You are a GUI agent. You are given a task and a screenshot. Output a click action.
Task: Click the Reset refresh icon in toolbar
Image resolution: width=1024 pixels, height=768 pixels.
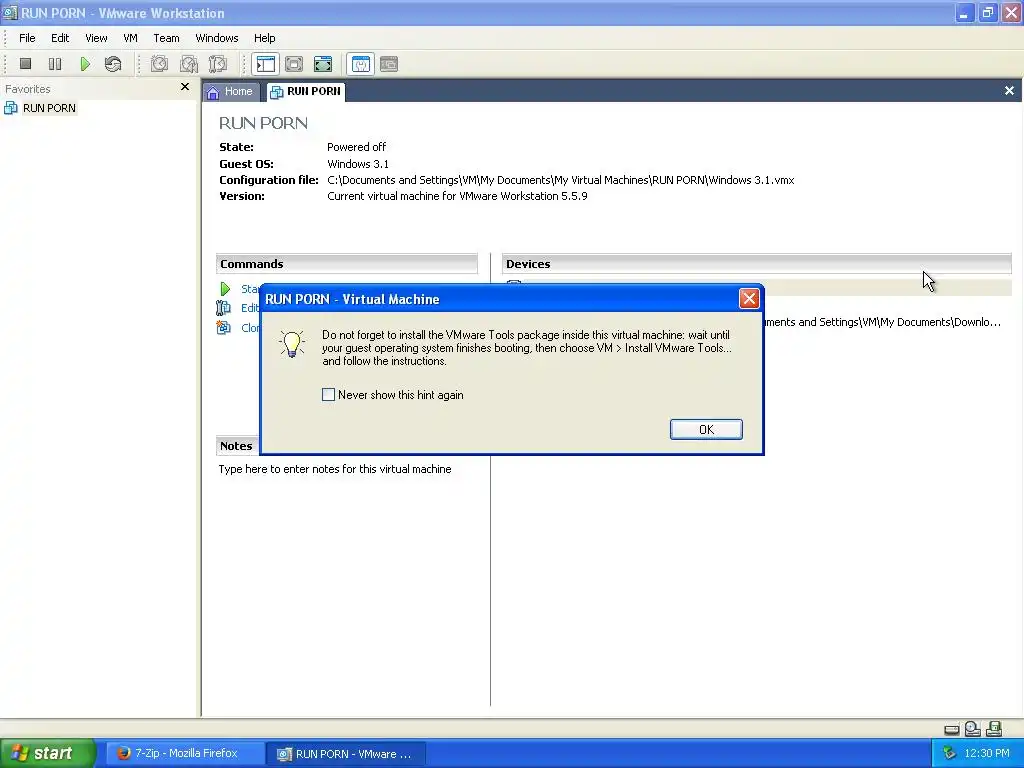tap(113, 63)
